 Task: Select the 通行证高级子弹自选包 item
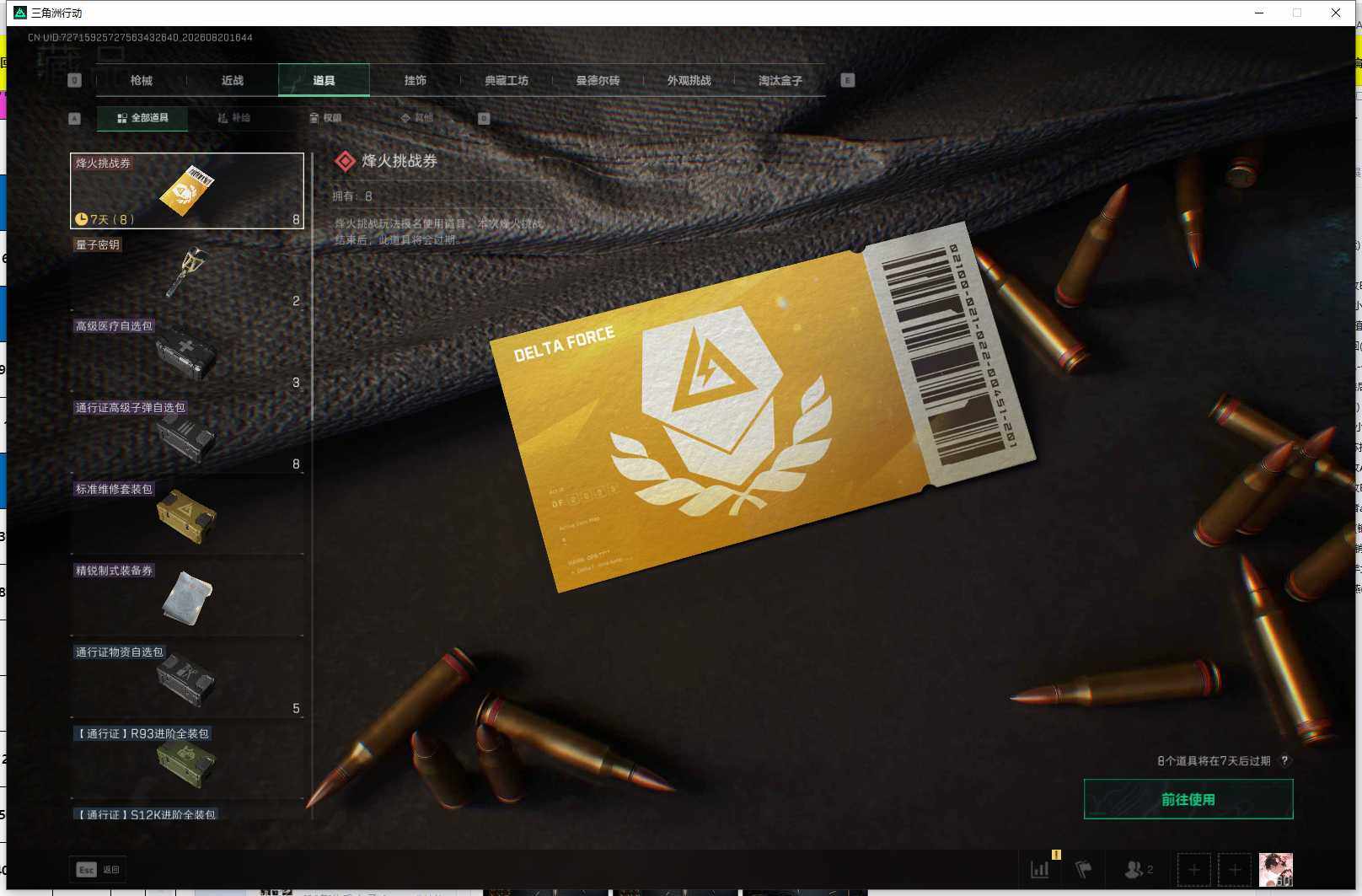click(187, 437)
